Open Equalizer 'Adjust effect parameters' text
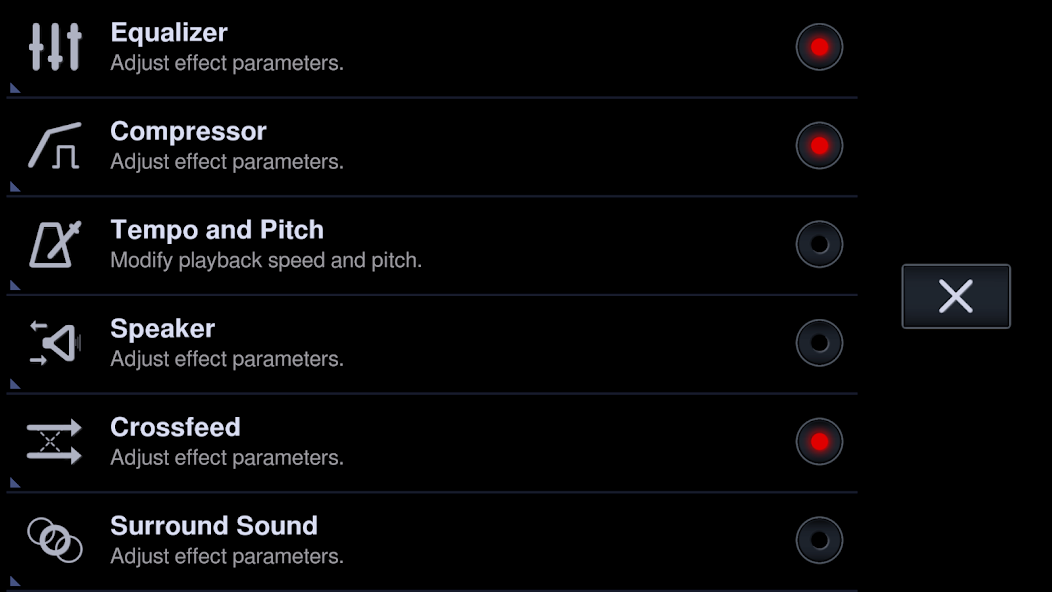 click(227, 63)
